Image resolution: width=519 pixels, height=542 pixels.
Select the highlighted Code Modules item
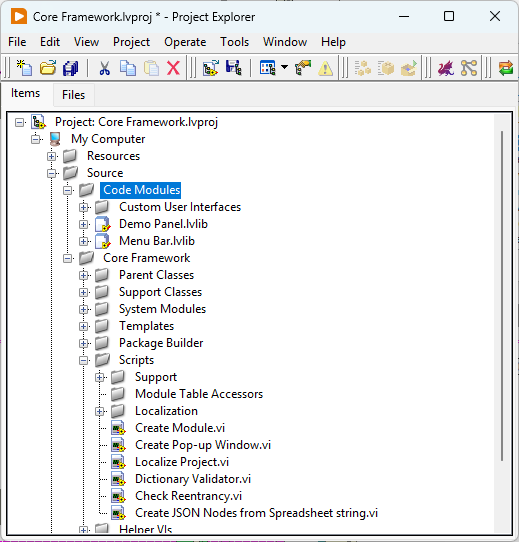click(141, 190)
